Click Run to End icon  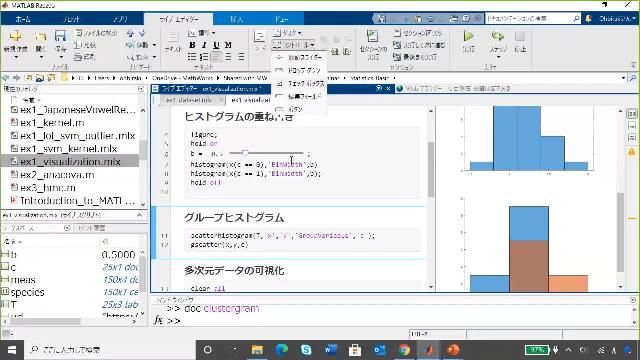398,57
